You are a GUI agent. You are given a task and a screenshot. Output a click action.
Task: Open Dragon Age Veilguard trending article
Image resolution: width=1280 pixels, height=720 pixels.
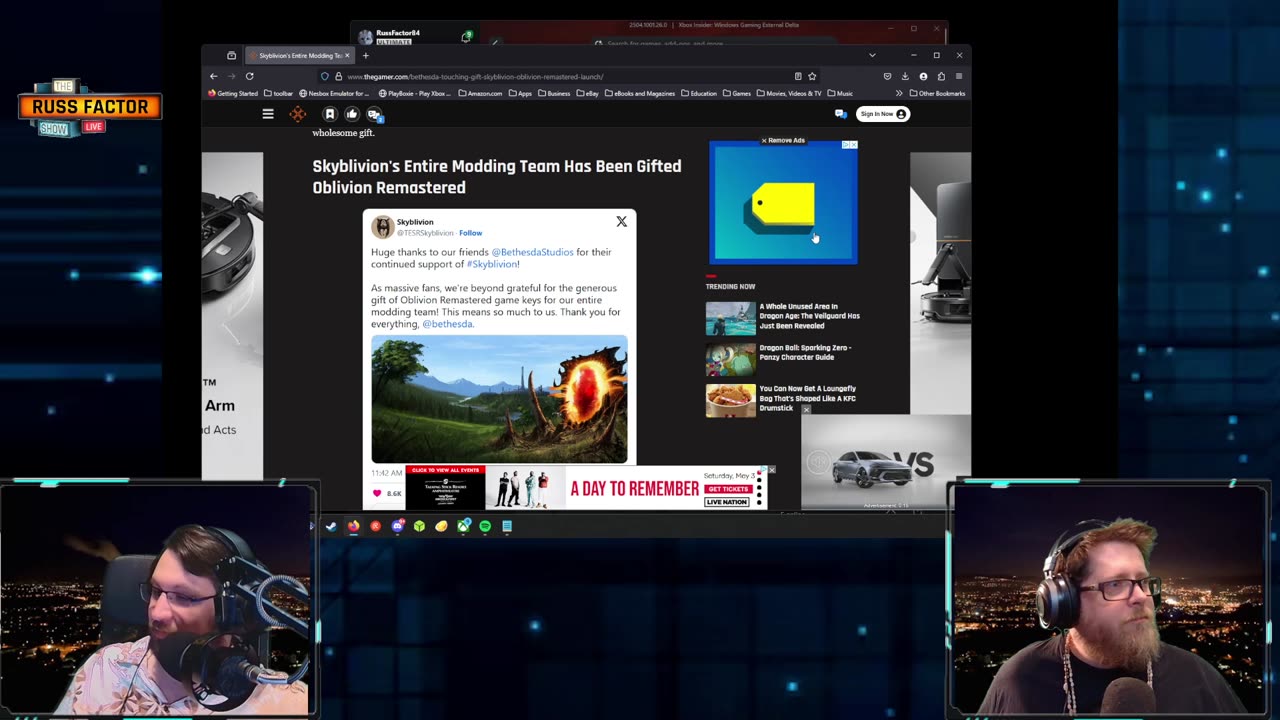coord(783,316)
